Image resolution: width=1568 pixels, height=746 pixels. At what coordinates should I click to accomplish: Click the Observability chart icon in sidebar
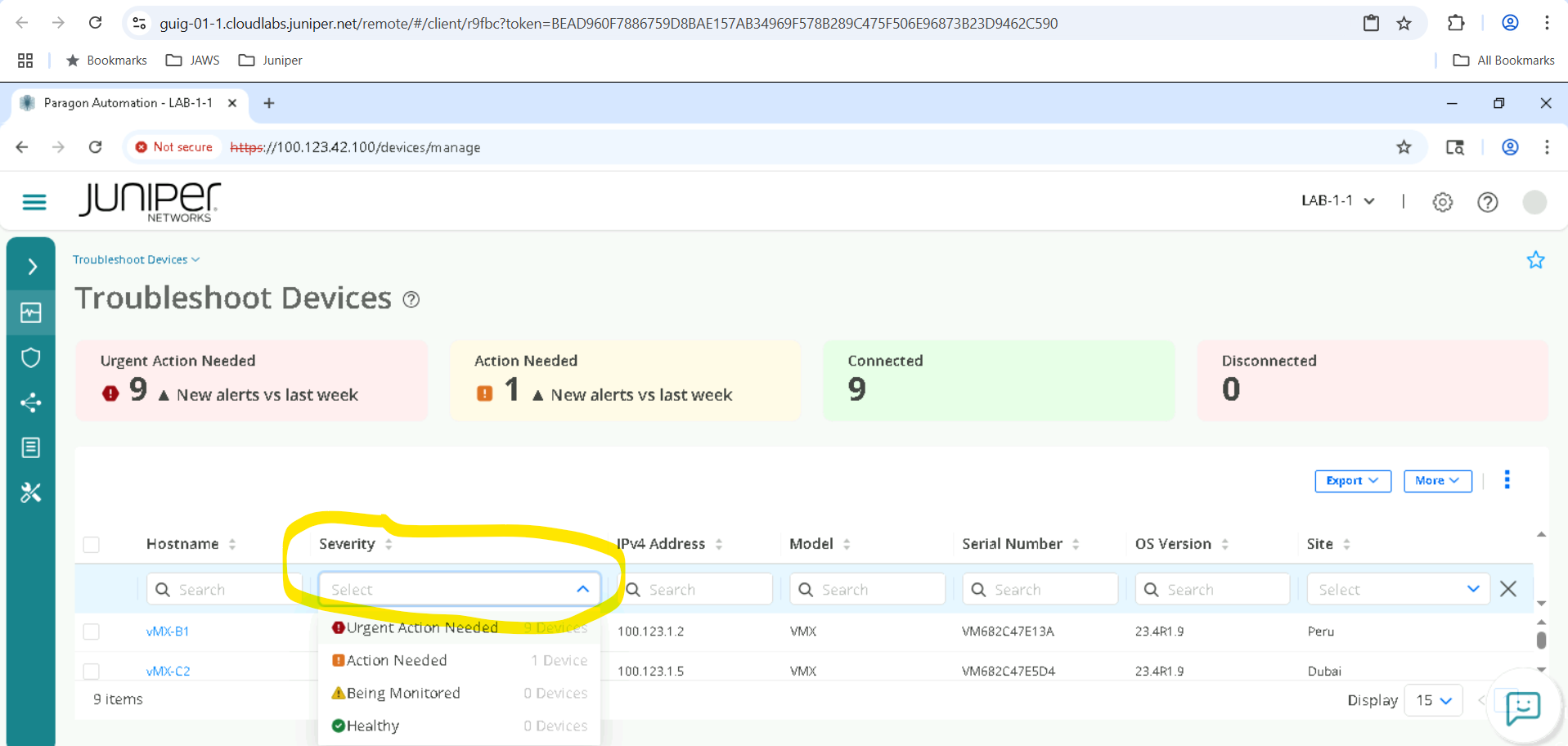pos(31,312)
